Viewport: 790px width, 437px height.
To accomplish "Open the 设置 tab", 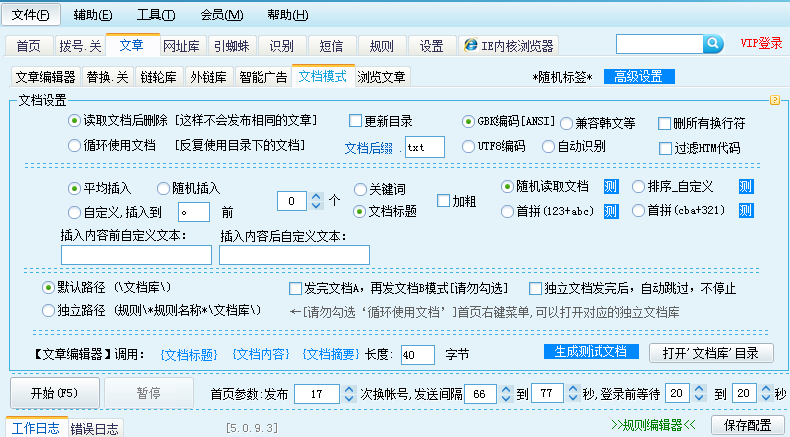I will (x=432, y=46).
